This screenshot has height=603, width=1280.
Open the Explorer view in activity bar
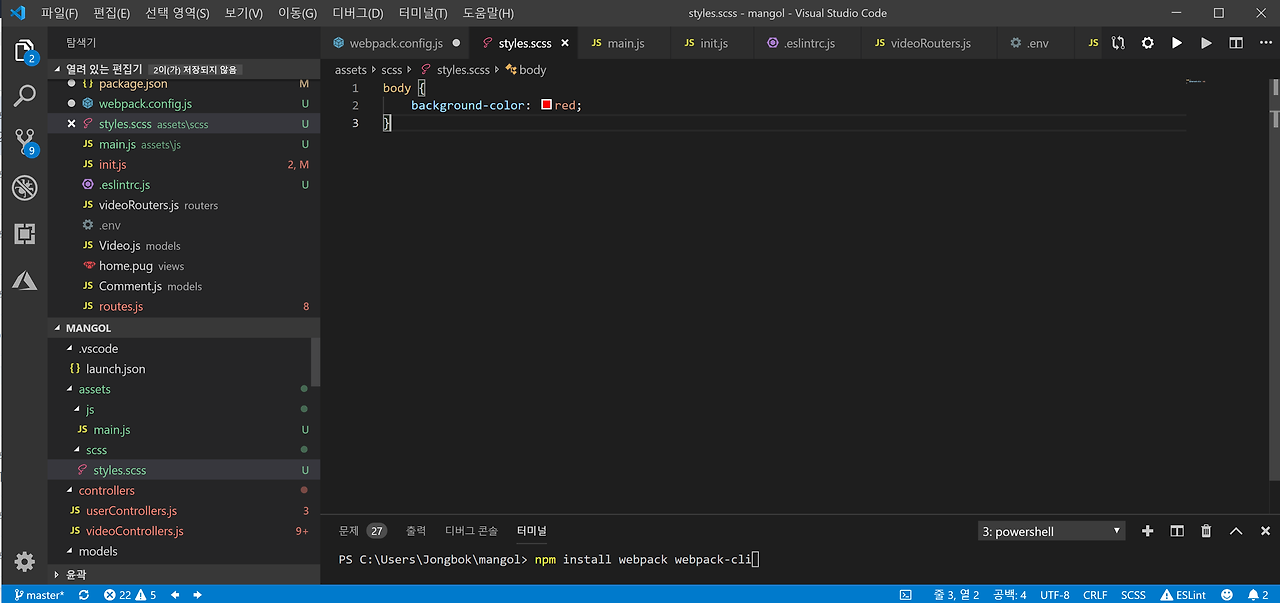tap(24, 51)
